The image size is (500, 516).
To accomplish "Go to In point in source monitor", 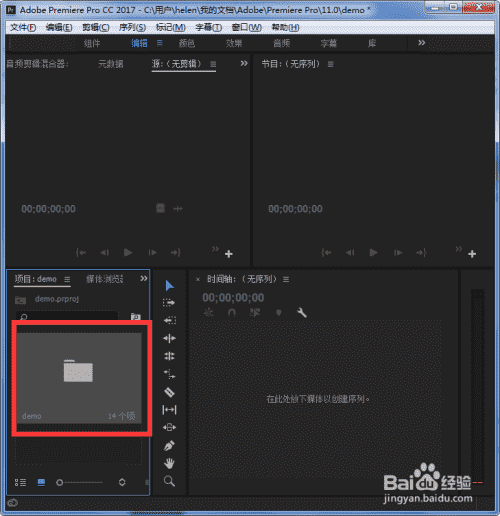I will [81, 253].
